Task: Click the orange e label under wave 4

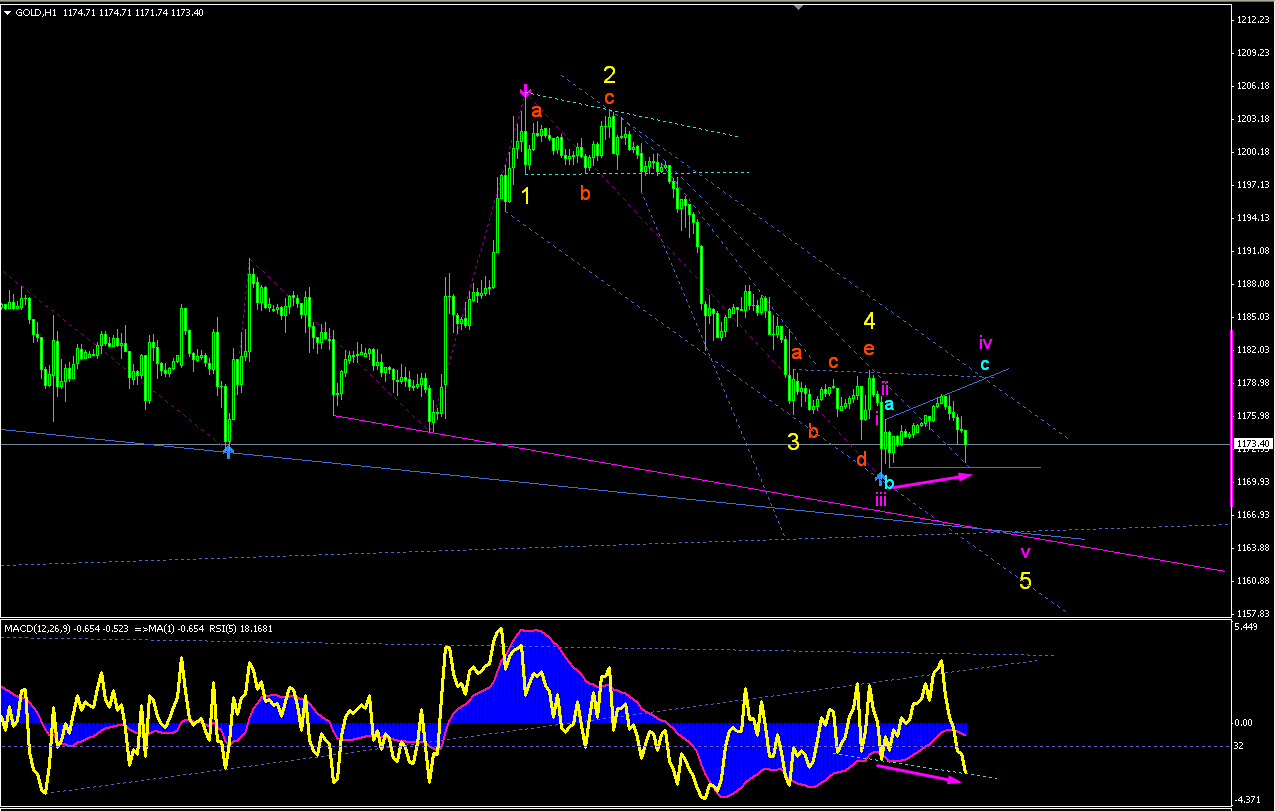Action: (x=869, y=349)
